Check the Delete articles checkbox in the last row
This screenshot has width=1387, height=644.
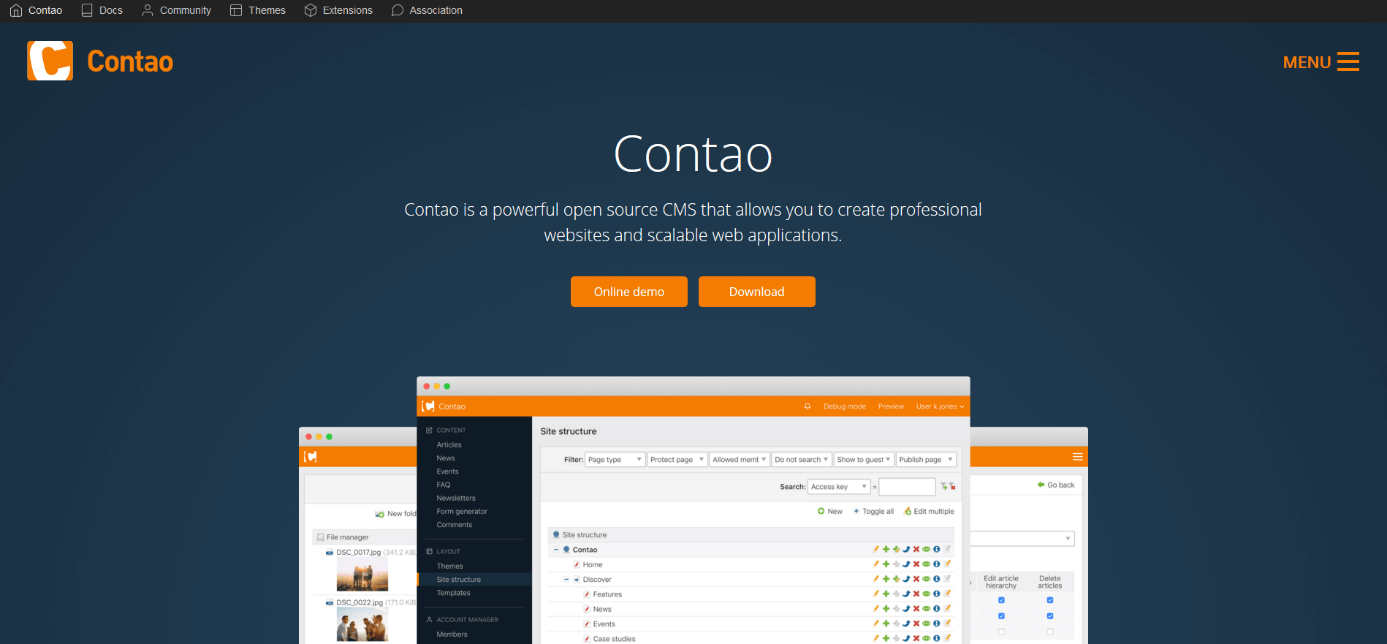pyautogui.click(x=1050, y=631)
